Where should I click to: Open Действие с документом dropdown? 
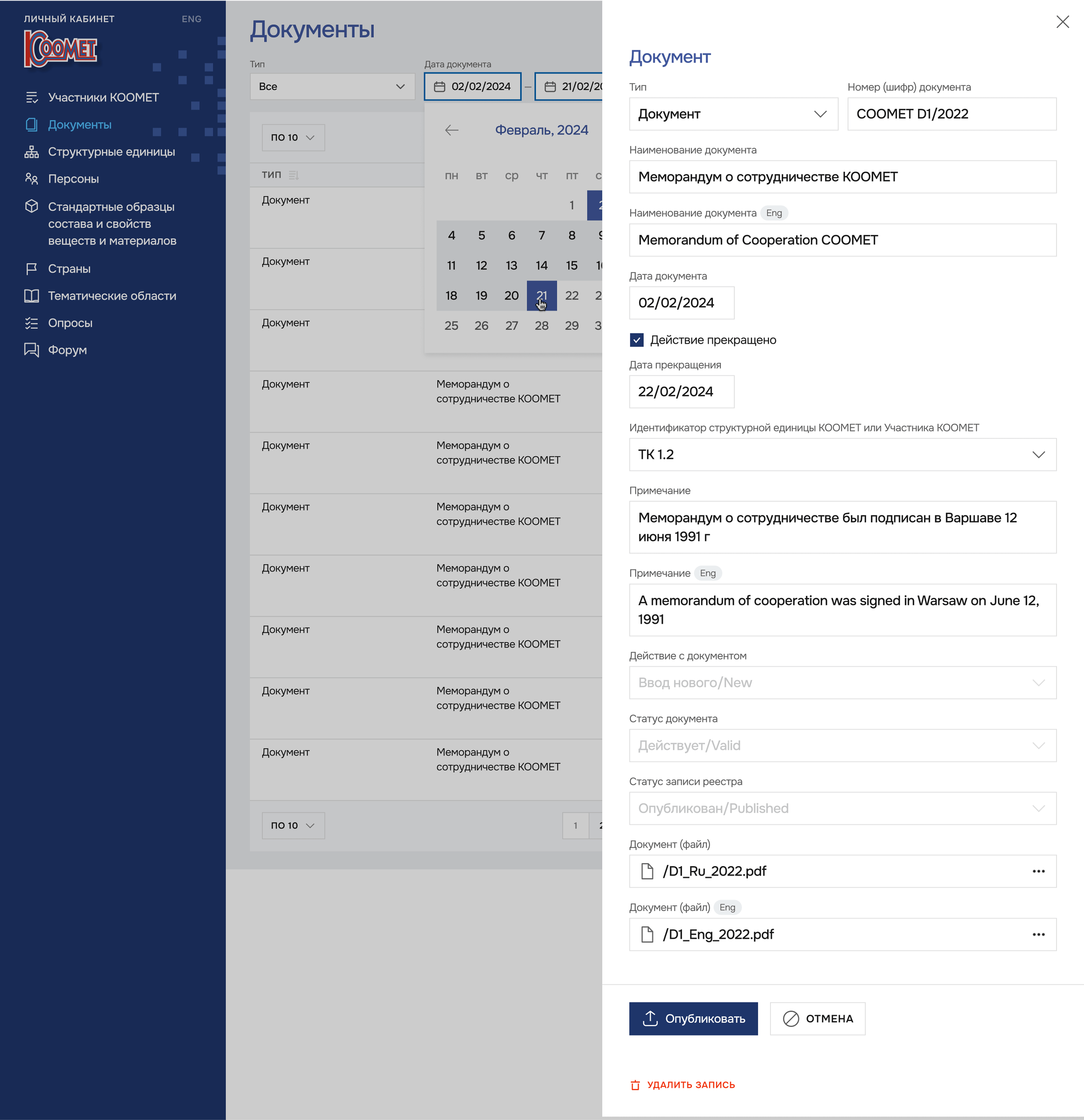tap(842, 683)
